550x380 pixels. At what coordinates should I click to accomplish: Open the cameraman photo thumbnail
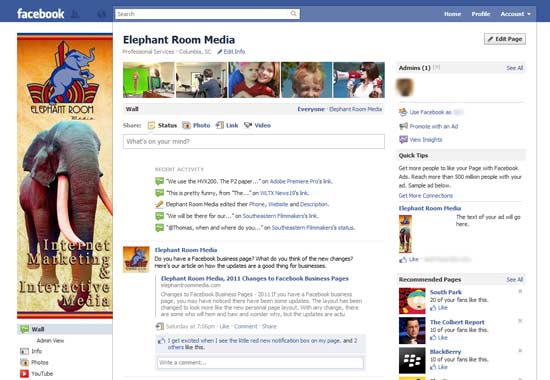[x=201, y=80]
